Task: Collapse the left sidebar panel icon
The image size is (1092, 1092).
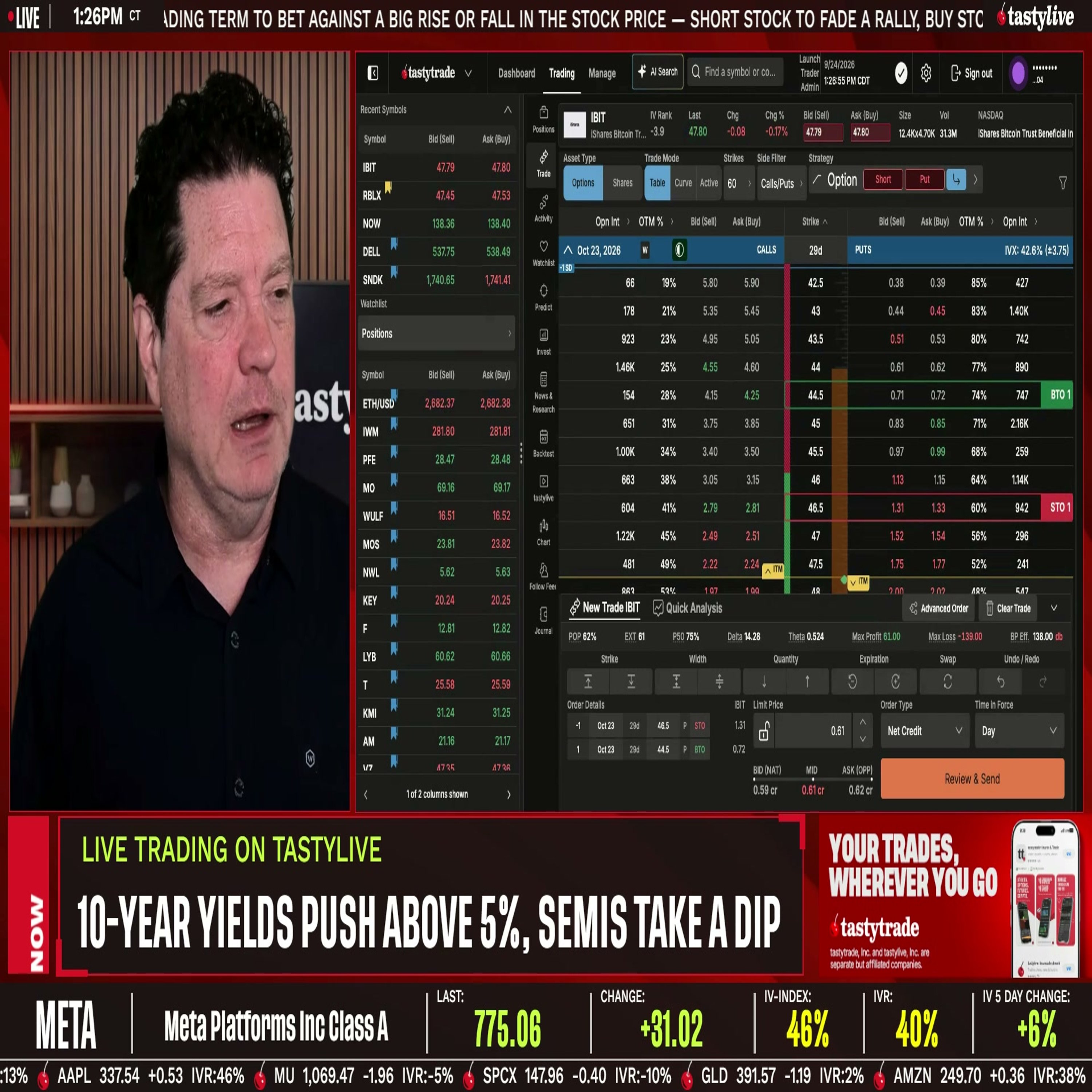Action: pyautogui.click(x=372, y=73)
